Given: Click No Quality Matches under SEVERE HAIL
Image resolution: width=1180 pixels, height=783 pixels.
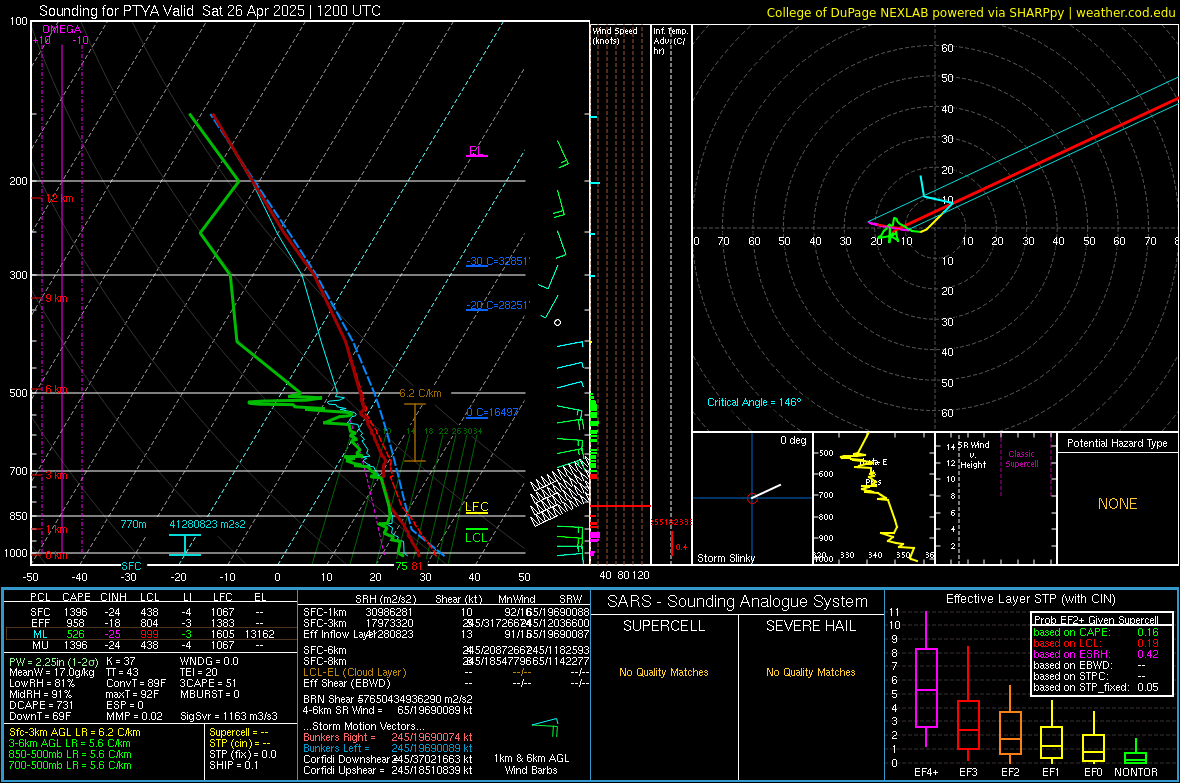Looking at the screenshot, I should point(810,672).
